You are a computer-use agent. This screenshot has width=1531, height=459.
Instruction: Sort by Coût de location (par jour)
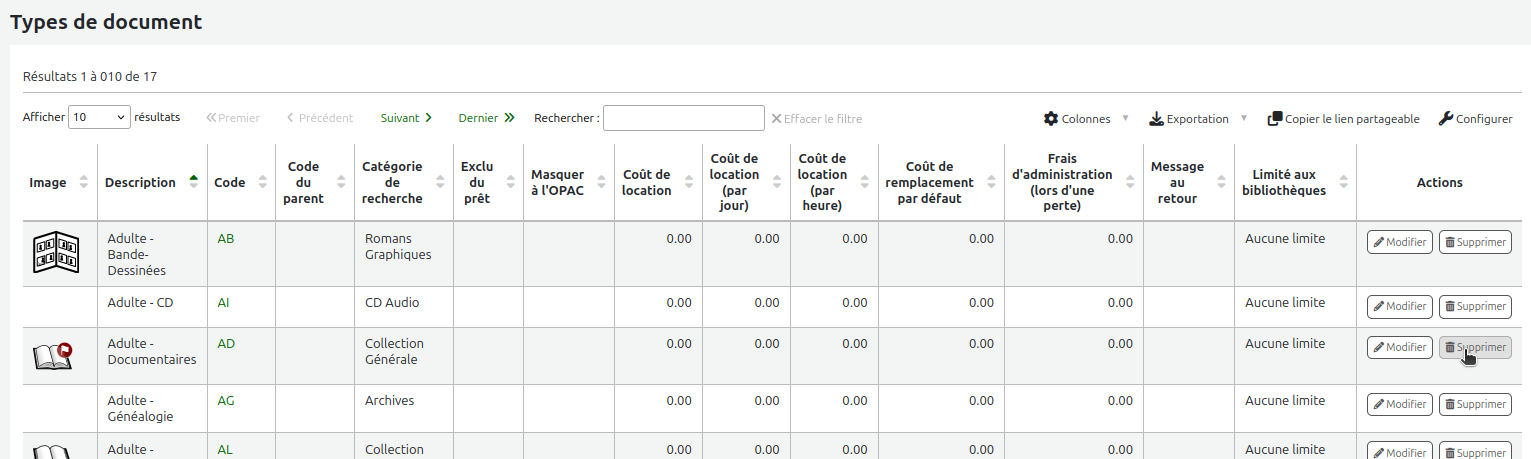(x=746, y=182)
